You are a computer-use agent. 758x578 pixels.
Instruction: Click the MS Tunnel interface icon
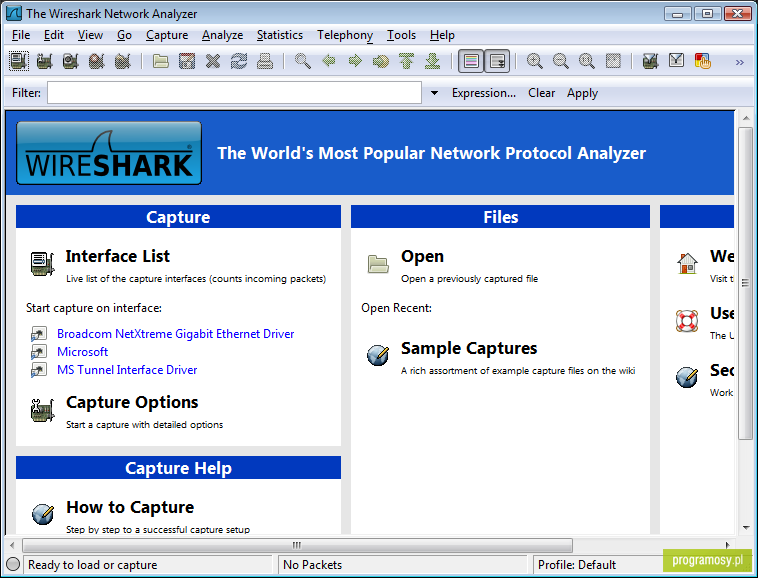(39, 370)
